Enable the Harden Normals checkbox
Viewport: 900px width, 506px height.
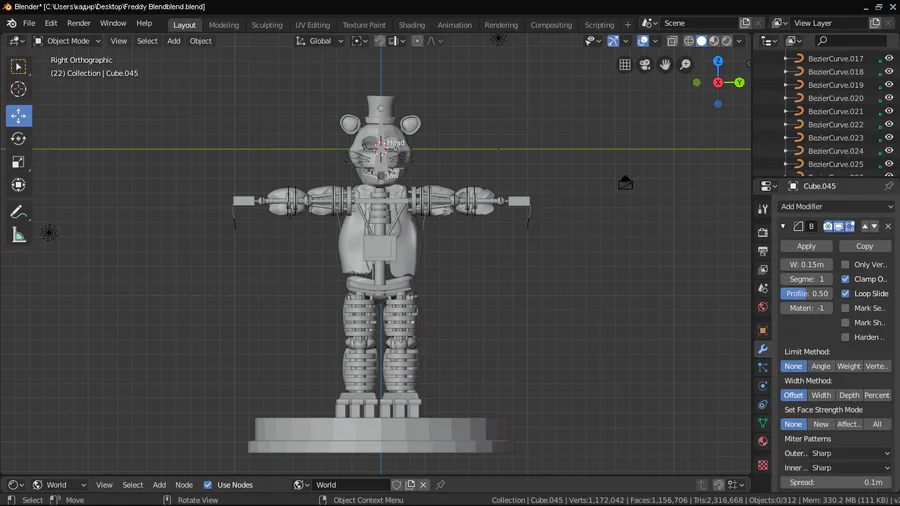(845, 337)
